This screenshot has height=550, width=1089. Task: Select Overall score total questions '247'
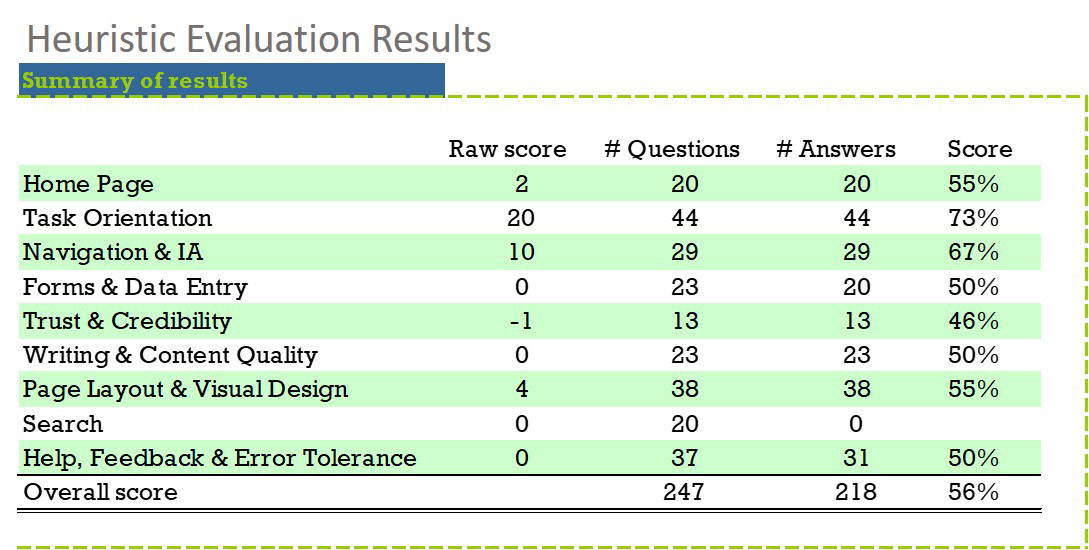(x=683, y=492)
